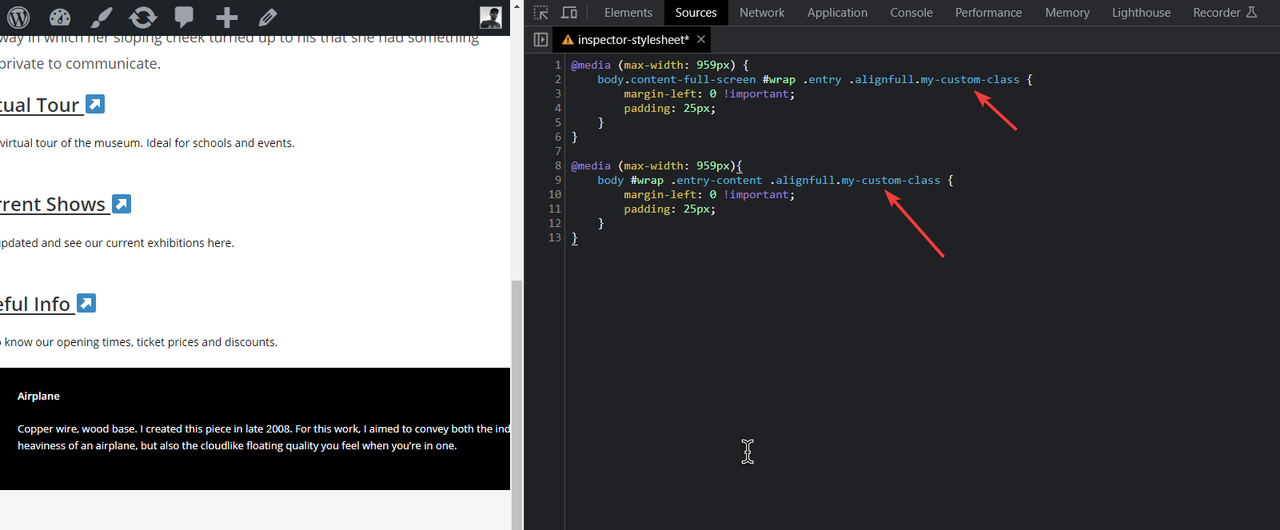The width and height of the screenshot is (1280, 530).
Task: Open the WordPress logo menu
Action: click(19, 17)
